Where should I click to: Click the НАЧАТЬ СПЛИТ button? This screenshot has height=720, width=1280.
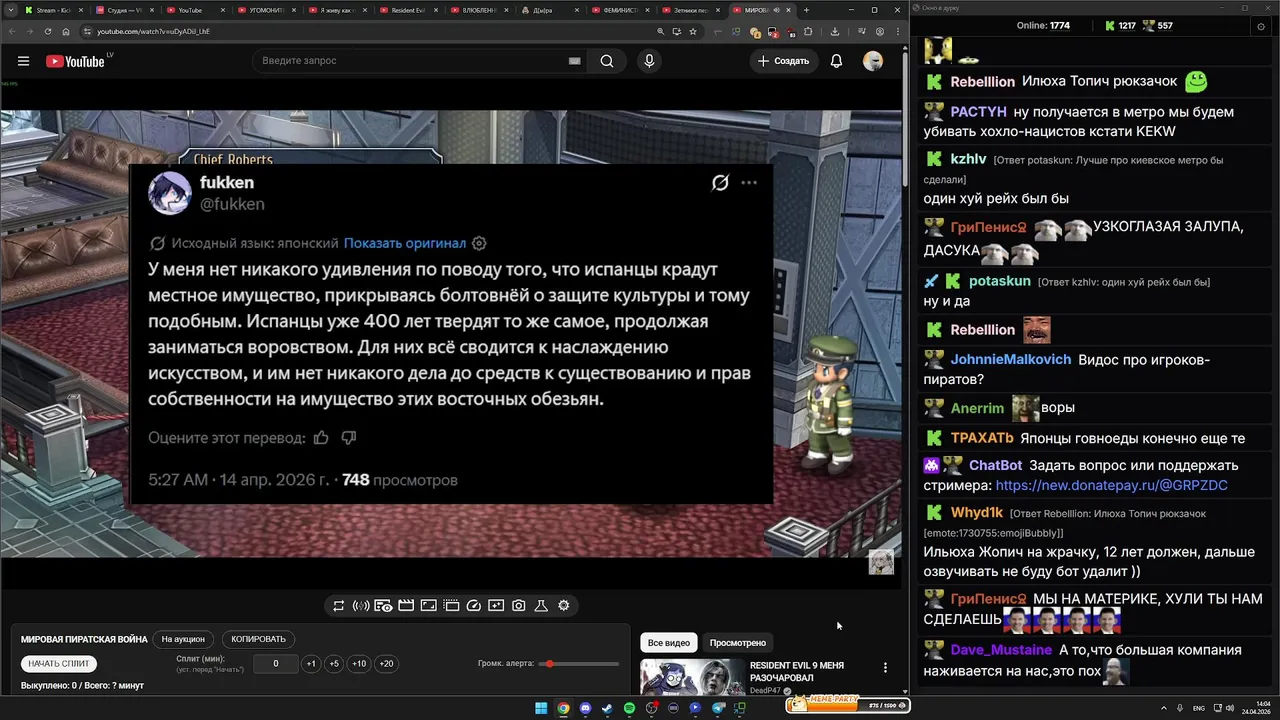click(x=58, y=664)
